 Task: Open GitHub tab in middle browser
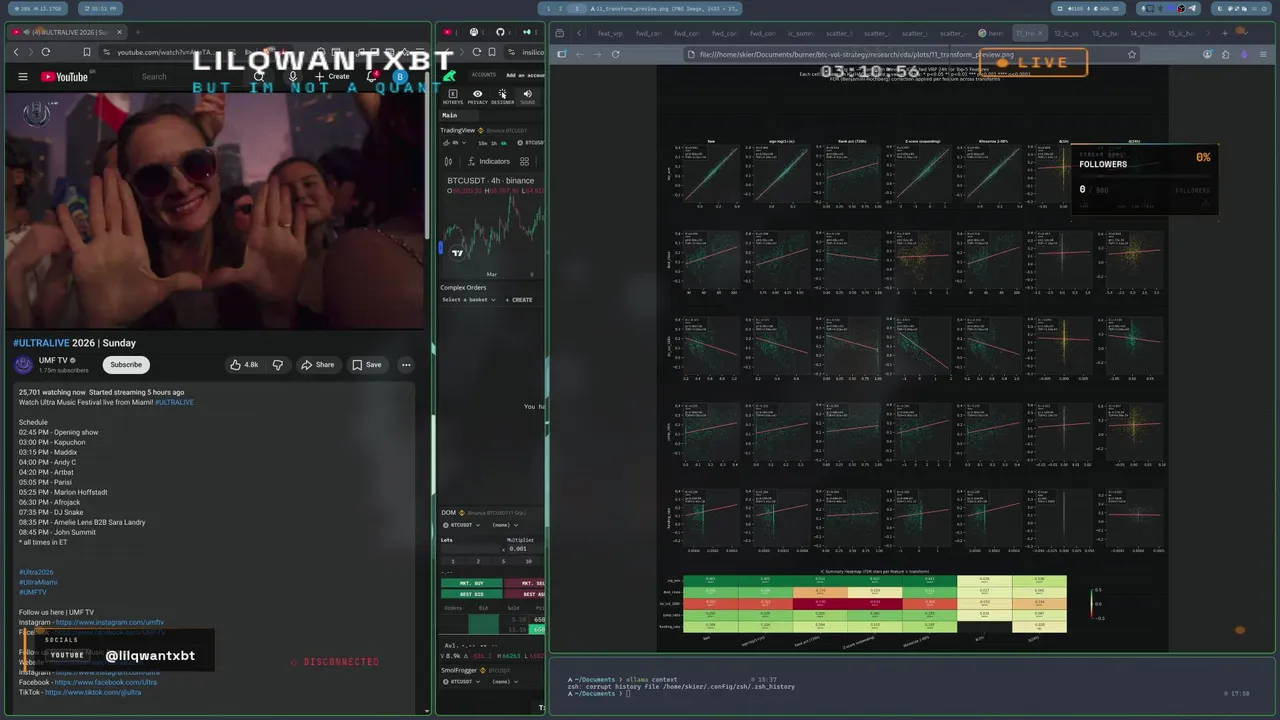click(x=500, y=32)
